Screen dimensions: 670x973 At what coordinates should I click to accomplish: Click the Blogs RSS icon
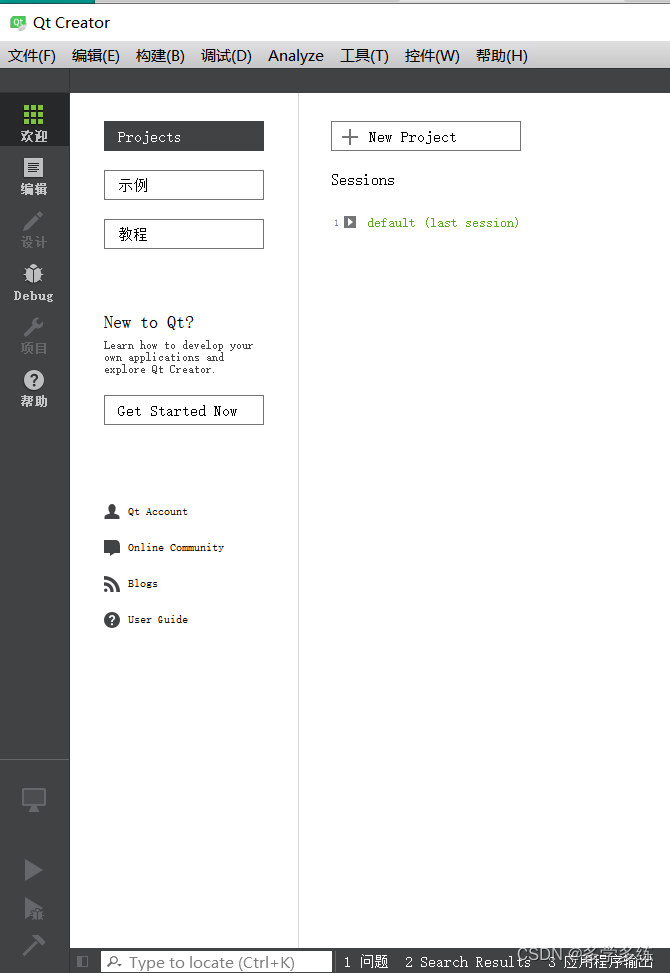[112, 584]
